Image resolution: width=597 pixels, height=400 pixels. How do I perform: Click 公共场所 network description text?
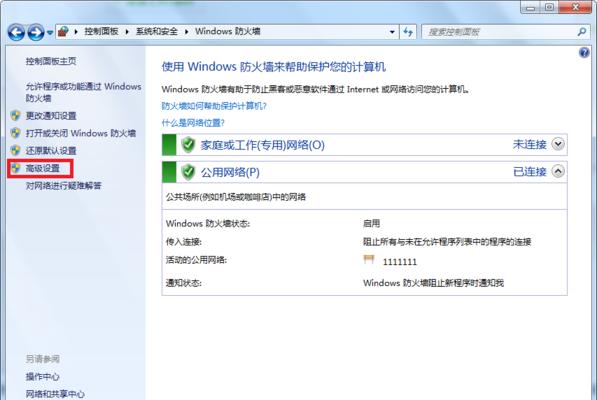[236, 197]
